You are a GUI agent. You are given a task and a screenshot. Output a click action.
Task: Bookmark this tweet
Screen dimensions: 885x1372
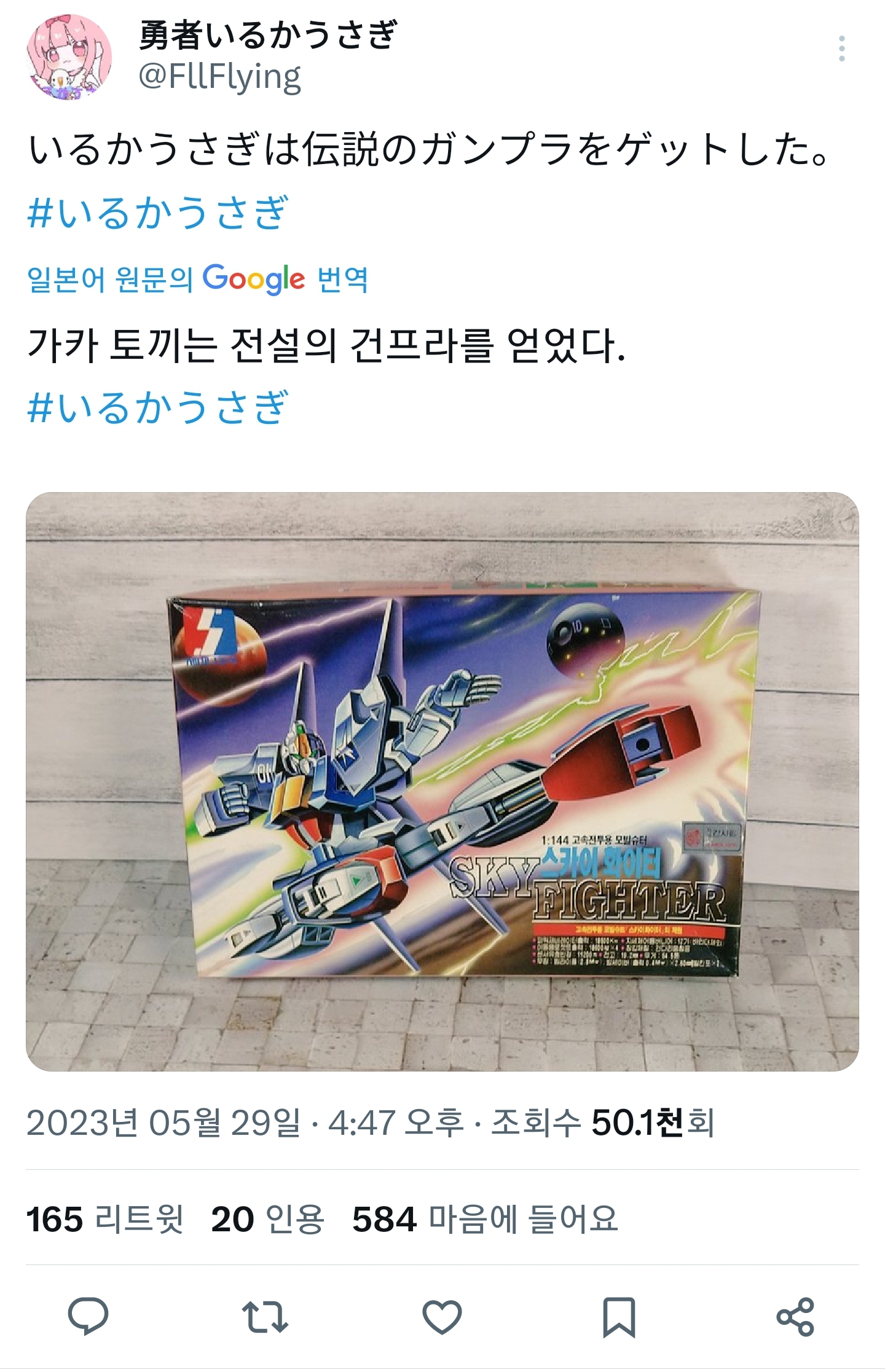coord(618,1317)
